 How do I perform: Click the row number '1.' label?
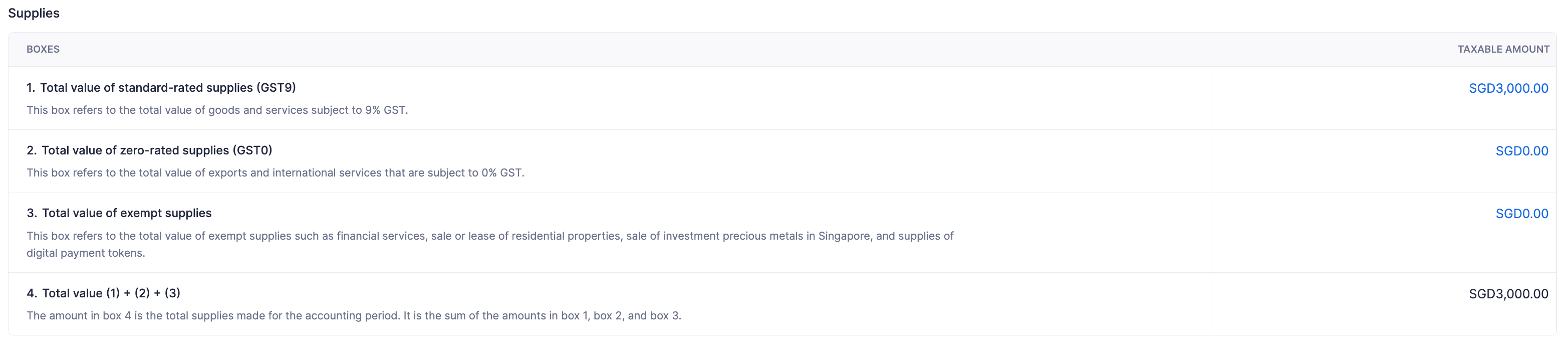click(x=31, y=88)
